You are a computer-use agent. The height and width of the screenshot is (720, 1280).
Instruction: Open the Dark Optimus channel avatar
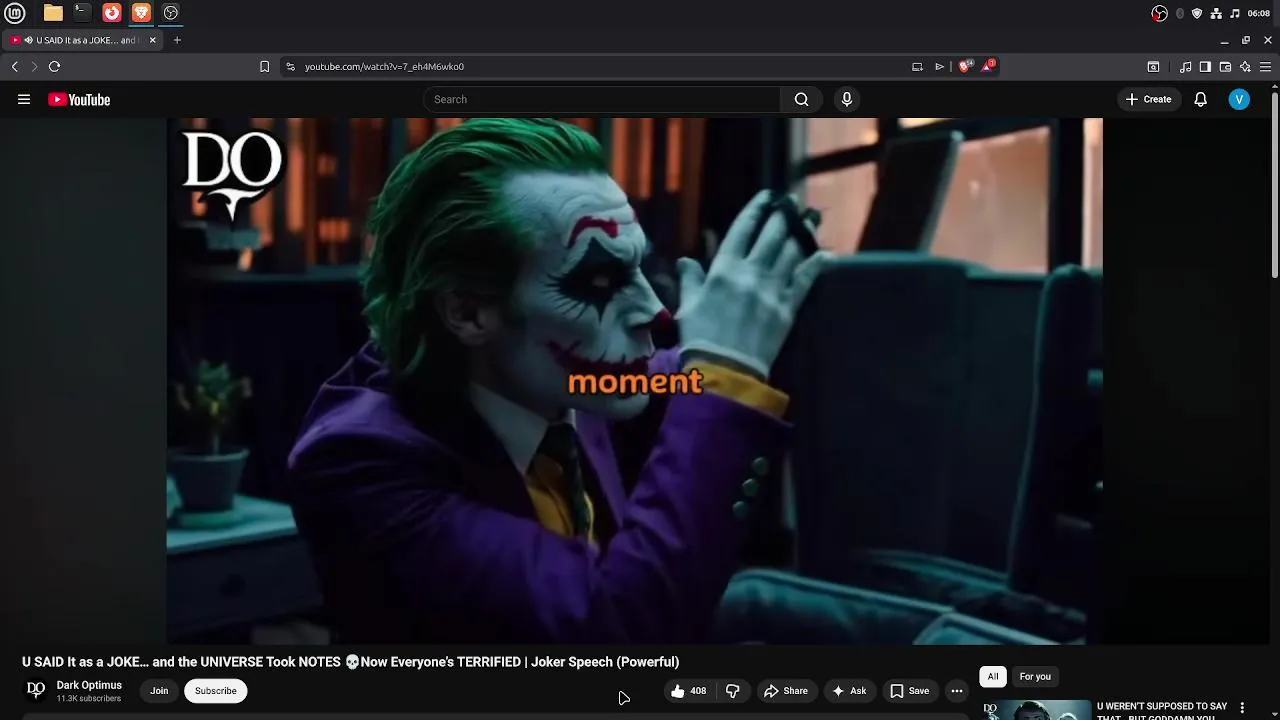tap(36, 690)
